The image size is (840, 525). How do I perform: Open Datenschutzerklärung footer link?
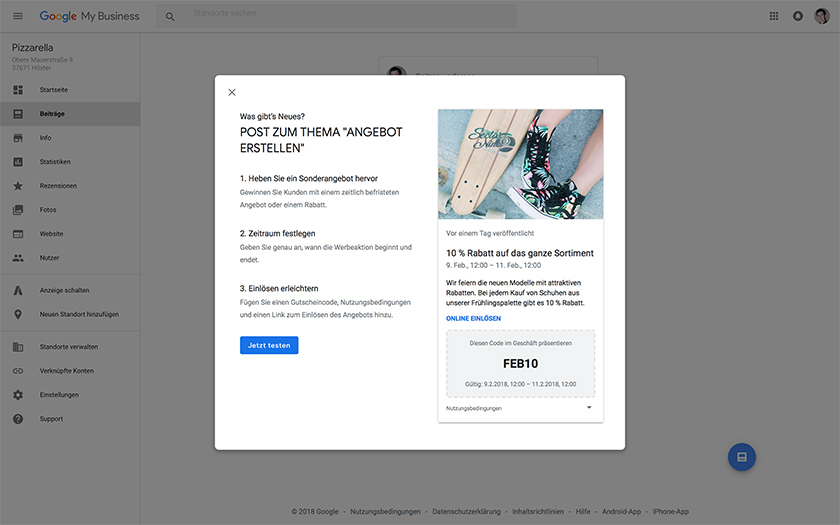pos(468,511)
